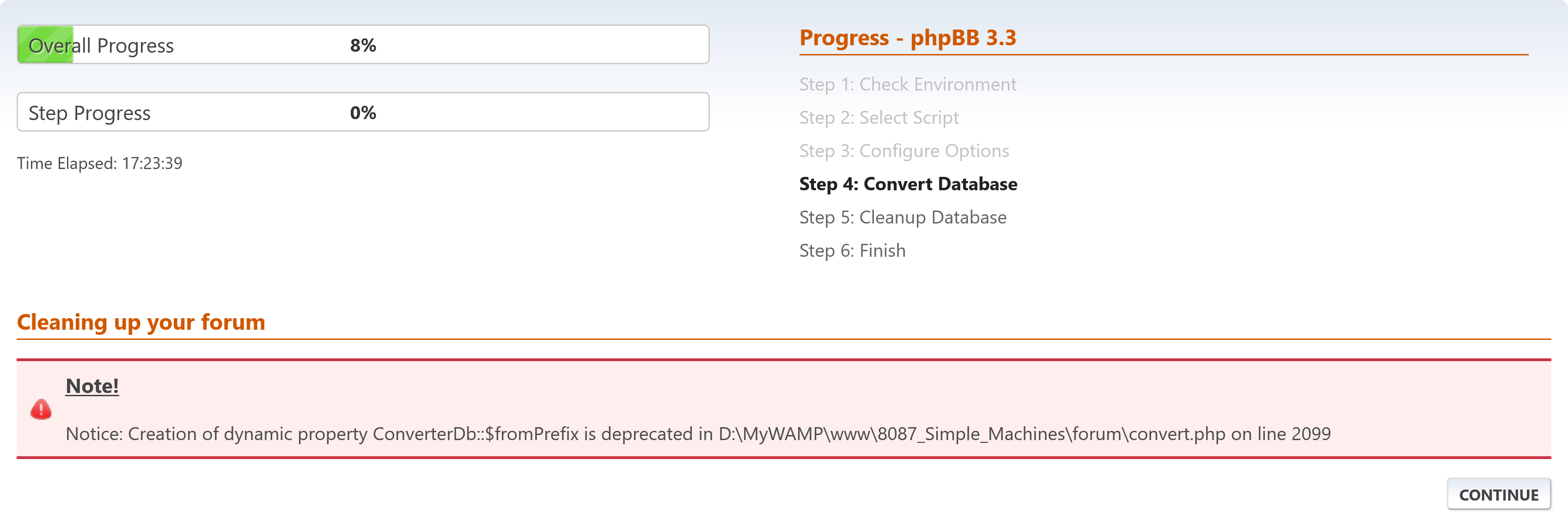Click the Cleaning up your forum heading
Viewport: 1568px width, 532px height.
pyautogui.click(x=141, y=322)
